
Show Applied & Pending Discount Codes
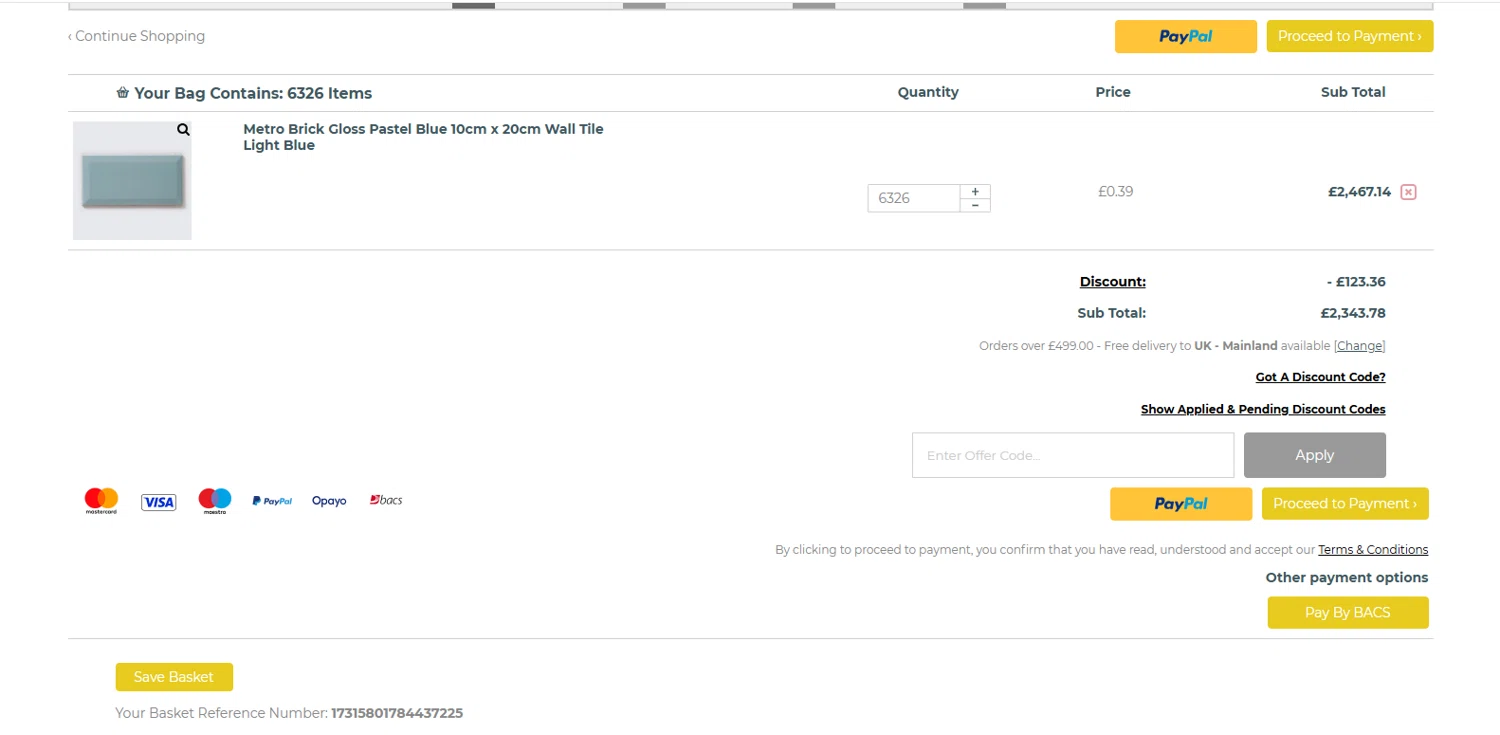click(1263, 409)
